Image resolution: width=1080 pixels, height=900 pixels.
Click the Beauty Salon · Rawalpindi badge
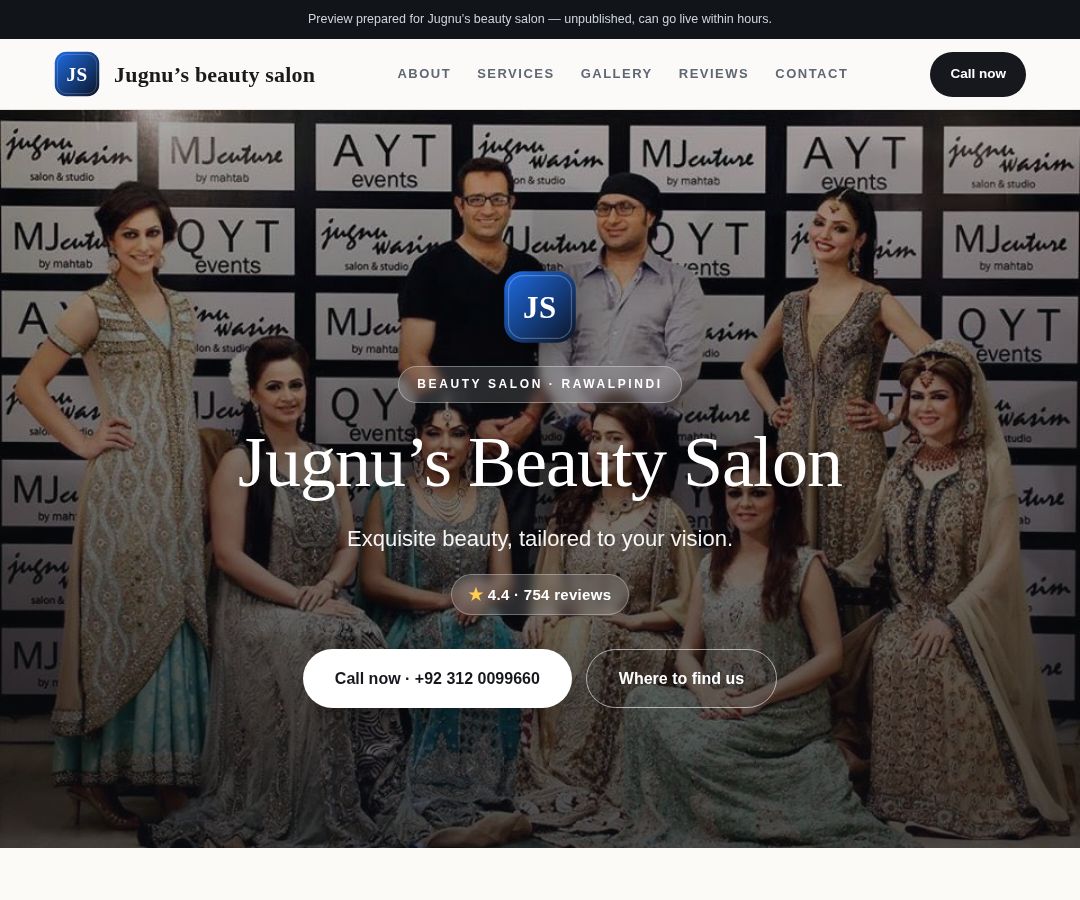539,384
